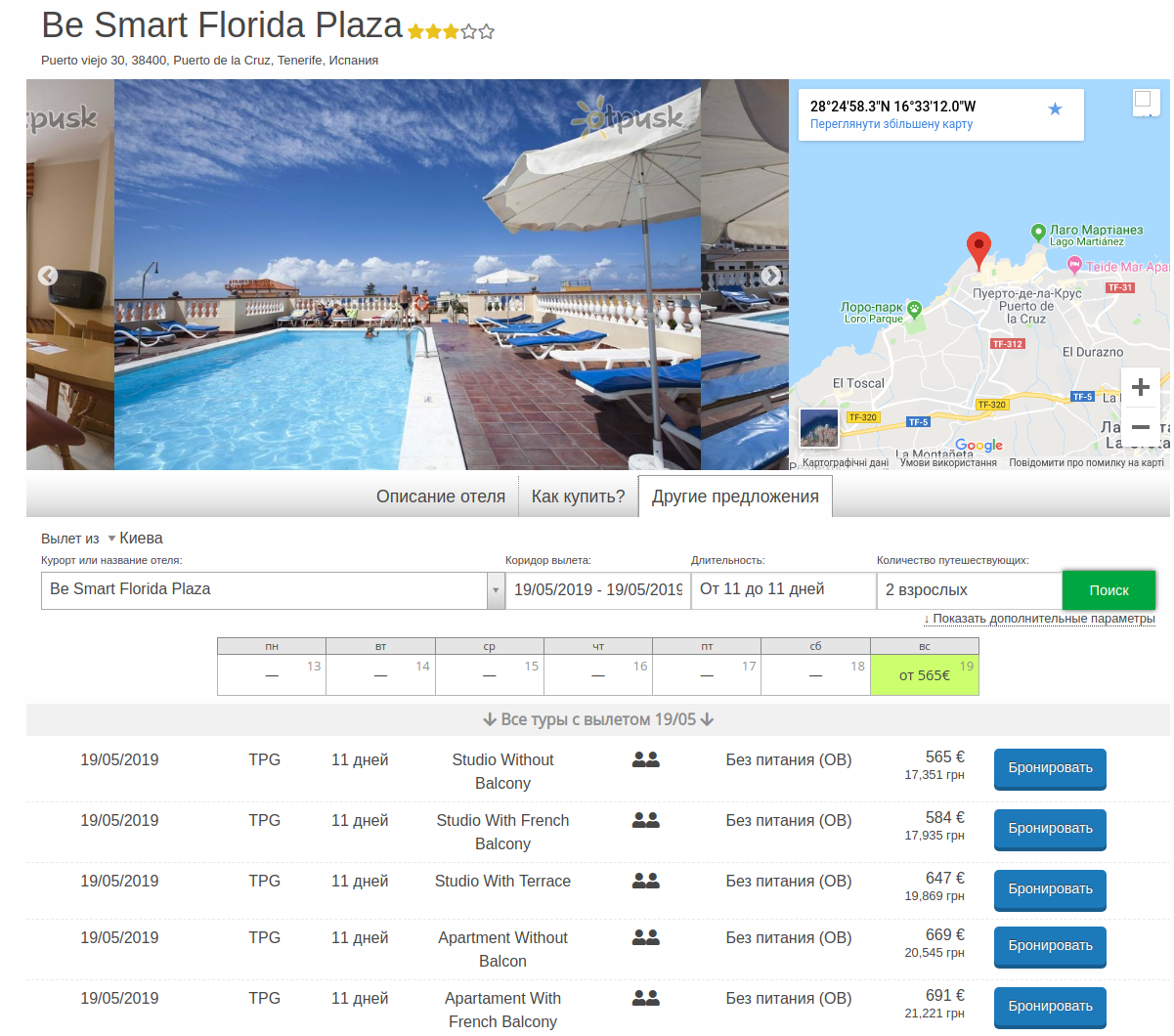This screenshot has height=1036, width=1174.
Task: Report a map error link
Action: [x=1086, y=463]
